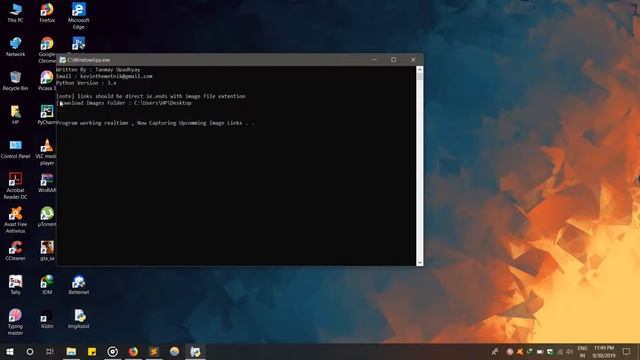Image resolution: width=640 pixels, height=360 pixels.
Task: Select Picasa 3 desktop shortcut
Action: point(47,81)
